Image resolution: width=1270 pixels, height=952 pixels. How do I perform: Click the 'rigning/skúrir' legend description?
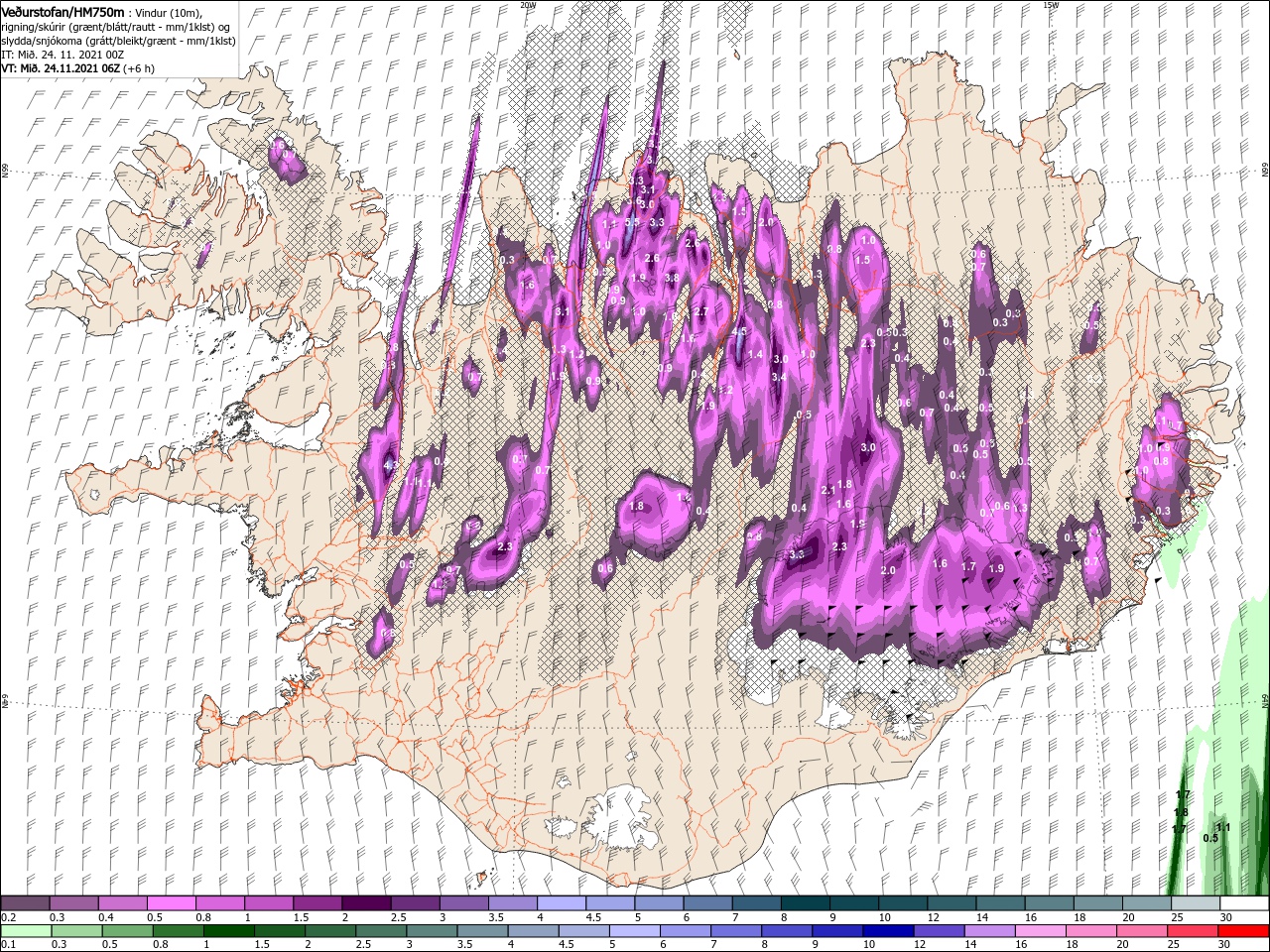coord(34,26)
